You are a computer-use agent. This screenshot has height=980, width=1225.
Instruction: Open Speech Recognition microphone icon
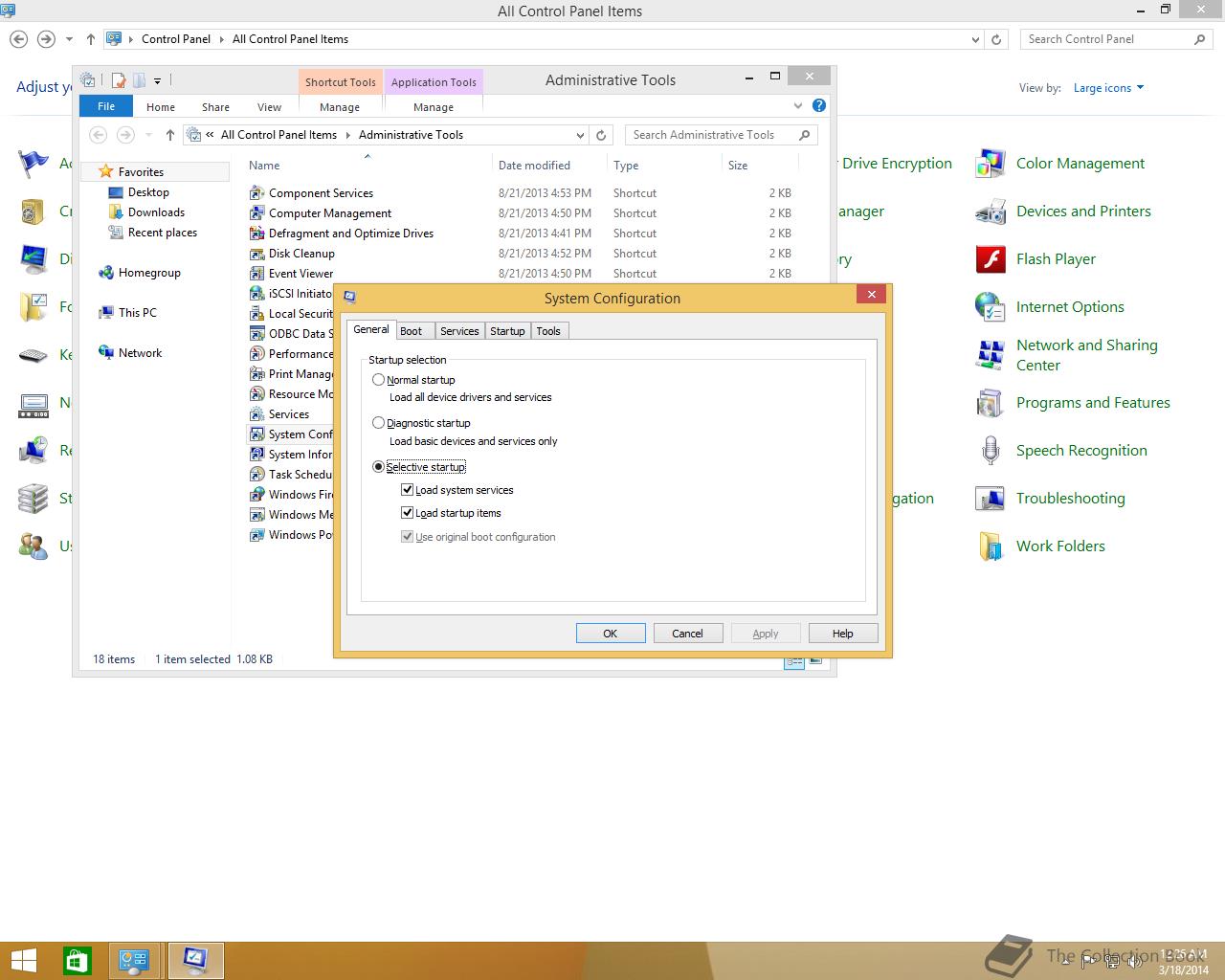991,451
